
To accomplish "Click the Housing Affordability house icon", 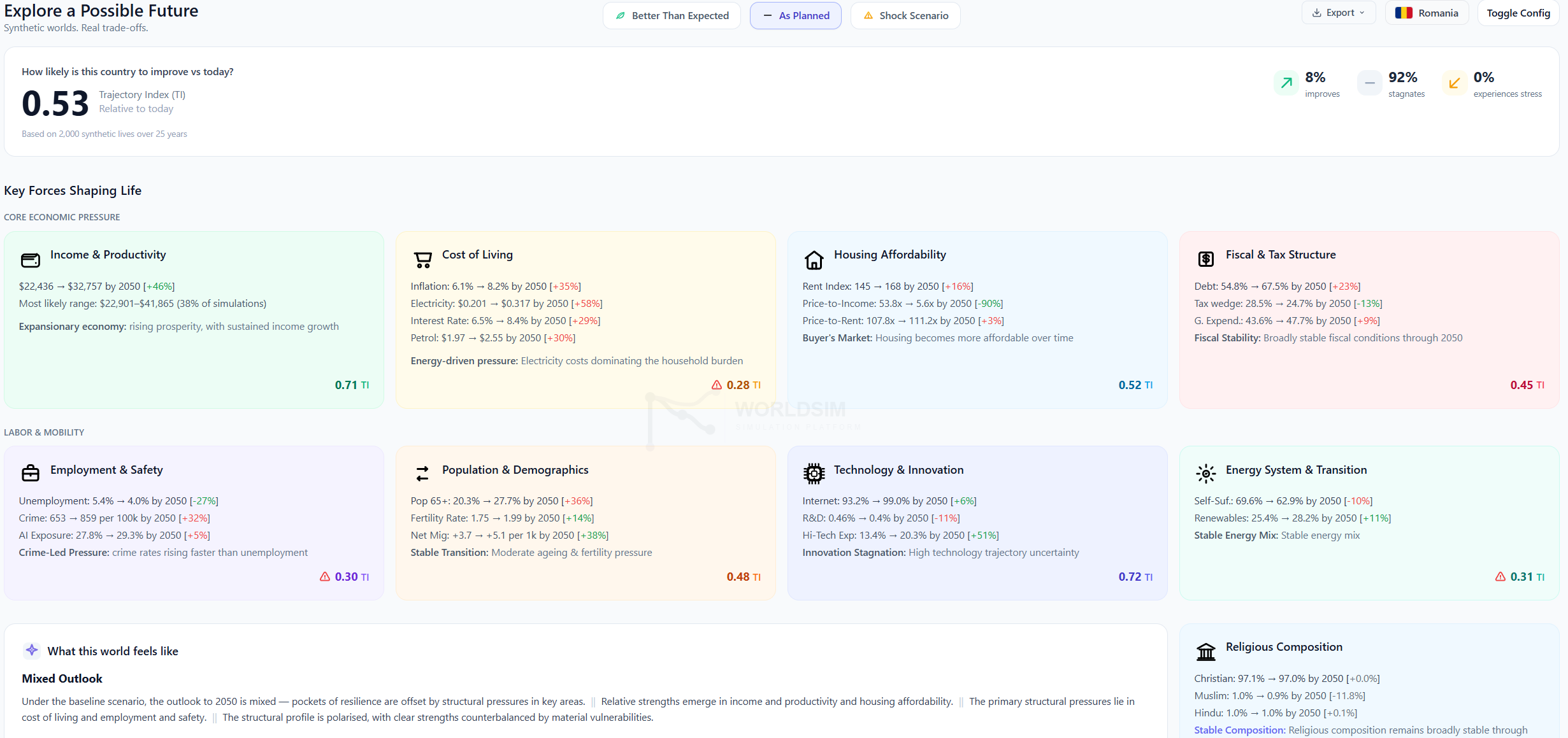I will point(814,260).
